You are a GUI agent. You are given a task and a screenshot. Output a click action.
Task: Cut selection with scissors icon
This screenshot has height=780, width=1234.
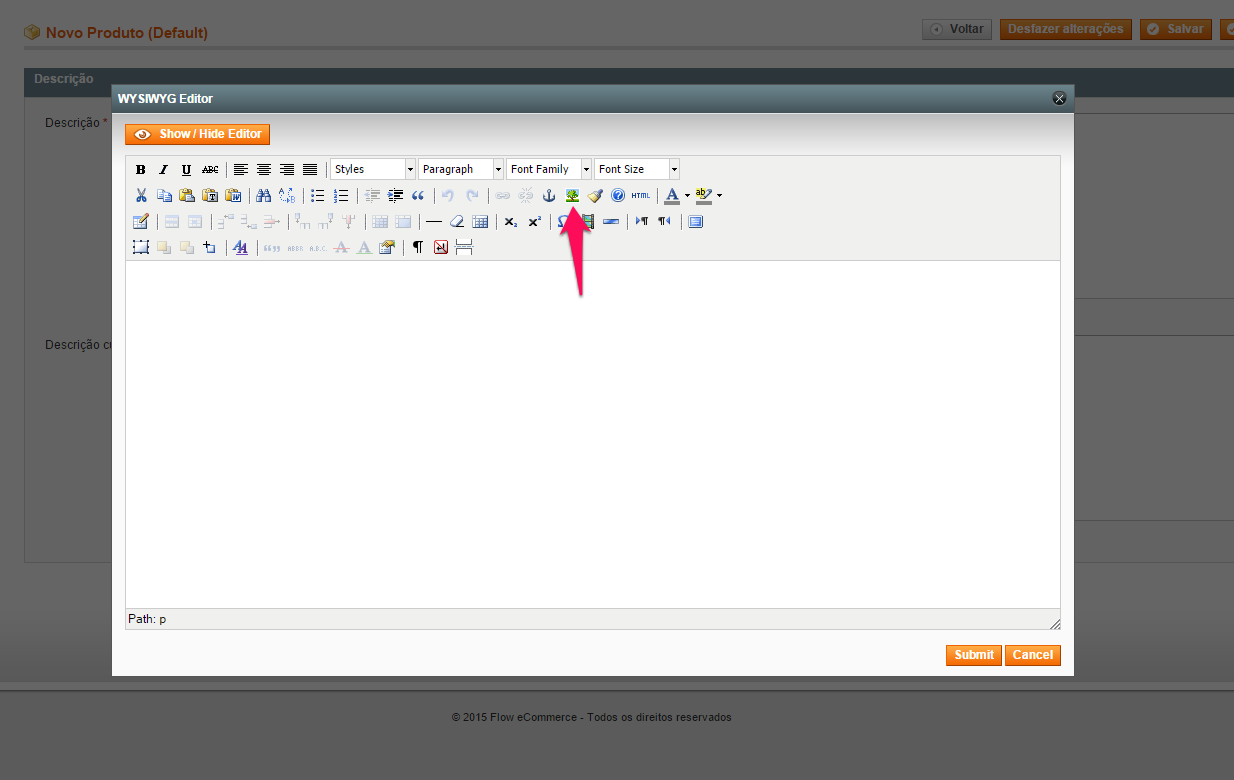click(x=141, y=195)
